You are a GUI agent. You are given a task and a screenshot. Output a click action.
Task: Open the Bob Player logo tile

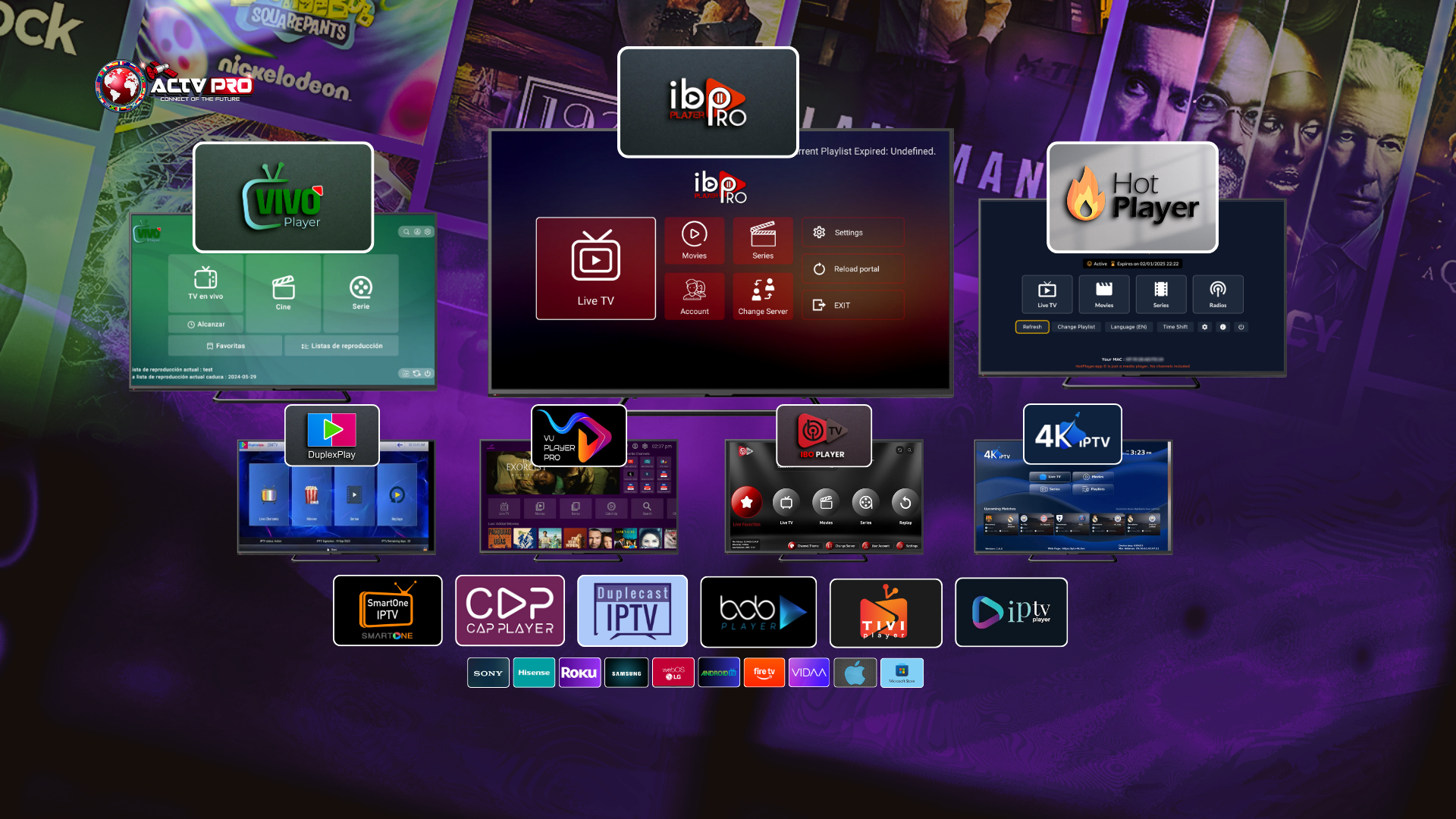(x=758, y=611)
